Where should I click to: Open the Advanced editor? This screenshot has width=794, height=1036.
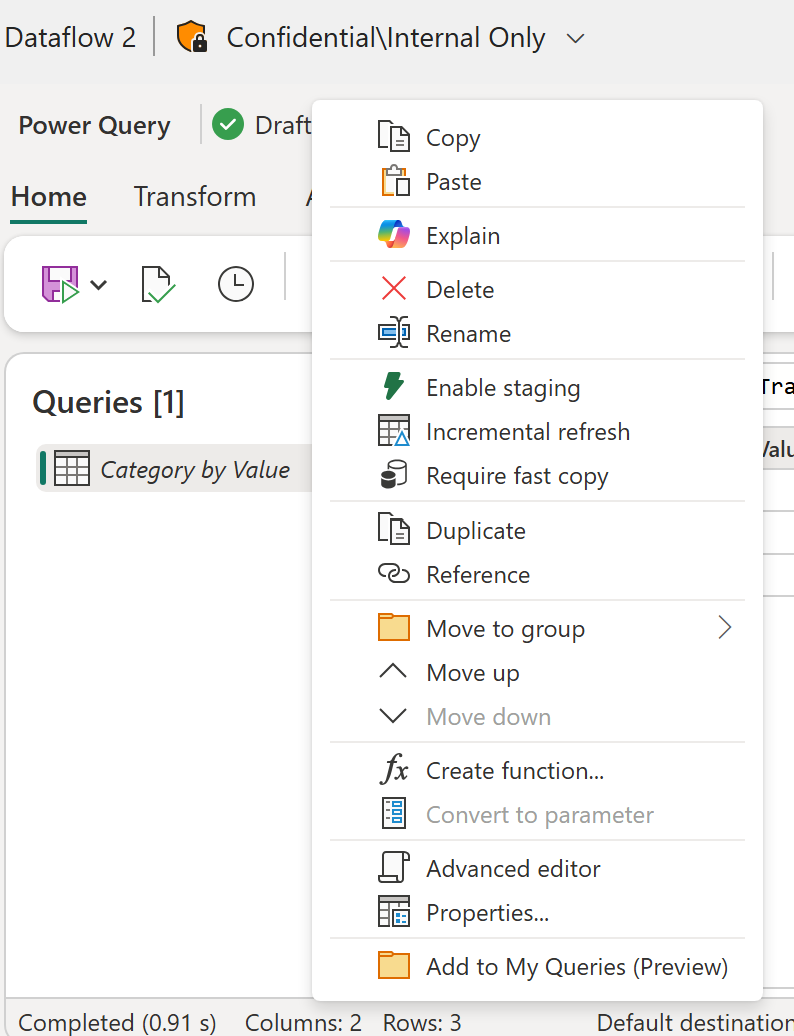pyautogui.click(x=537, y=868)
